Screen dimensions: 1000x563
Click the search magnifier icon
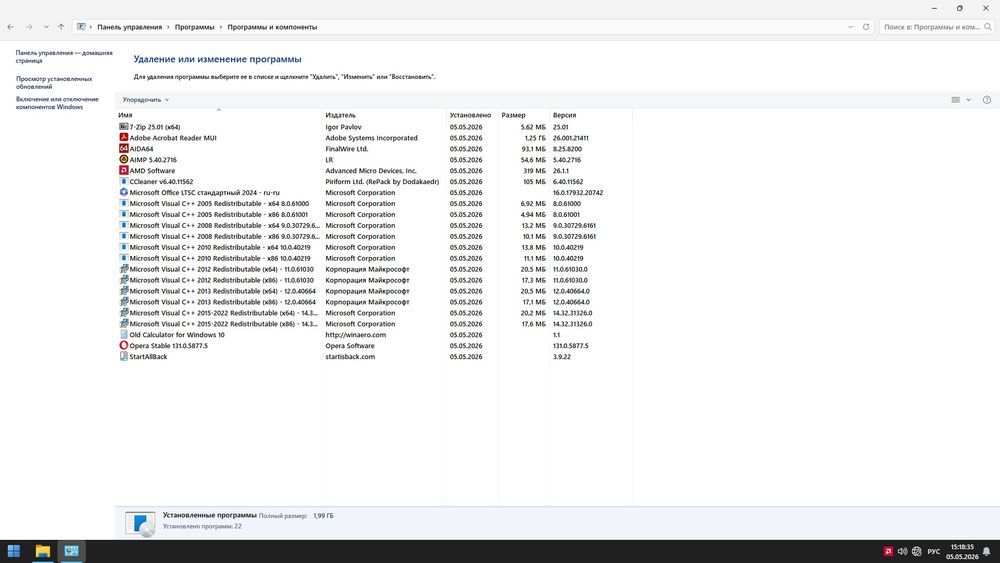(x=988, y=27)
